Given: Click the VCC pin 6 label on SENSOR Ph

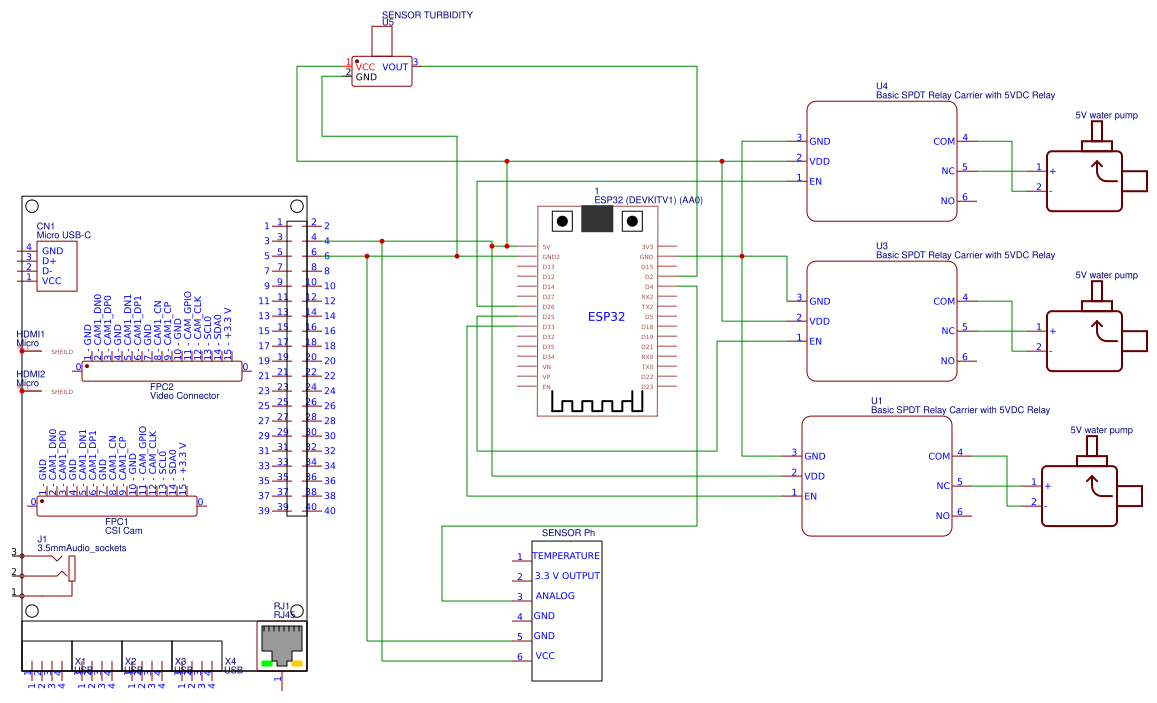Looking at the screenshot, I should [x=545, y=655].
